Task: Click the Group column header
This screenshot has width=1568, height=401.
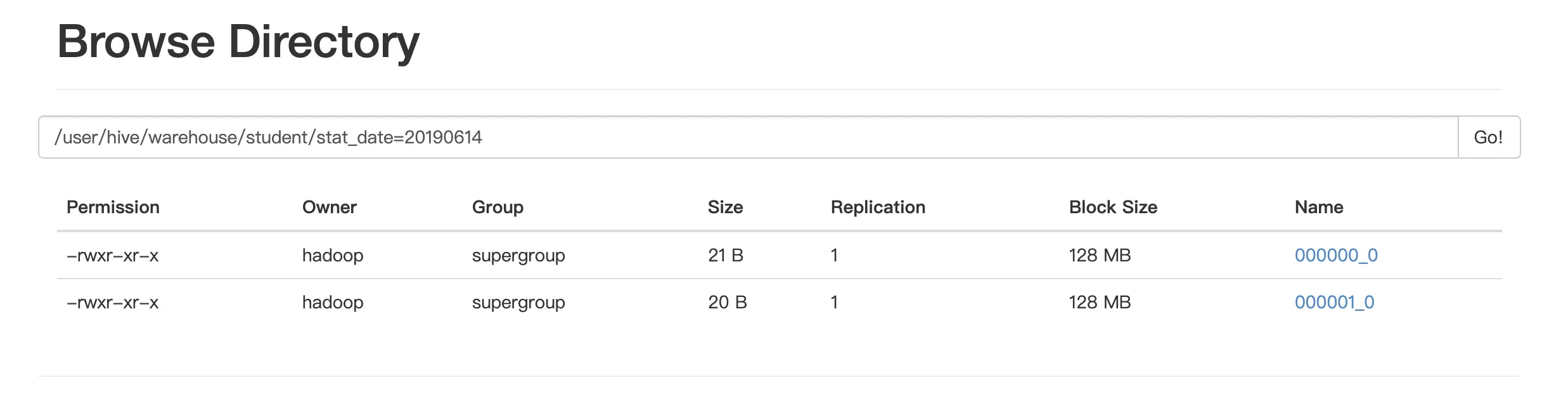Action: [x=498, y=207]
